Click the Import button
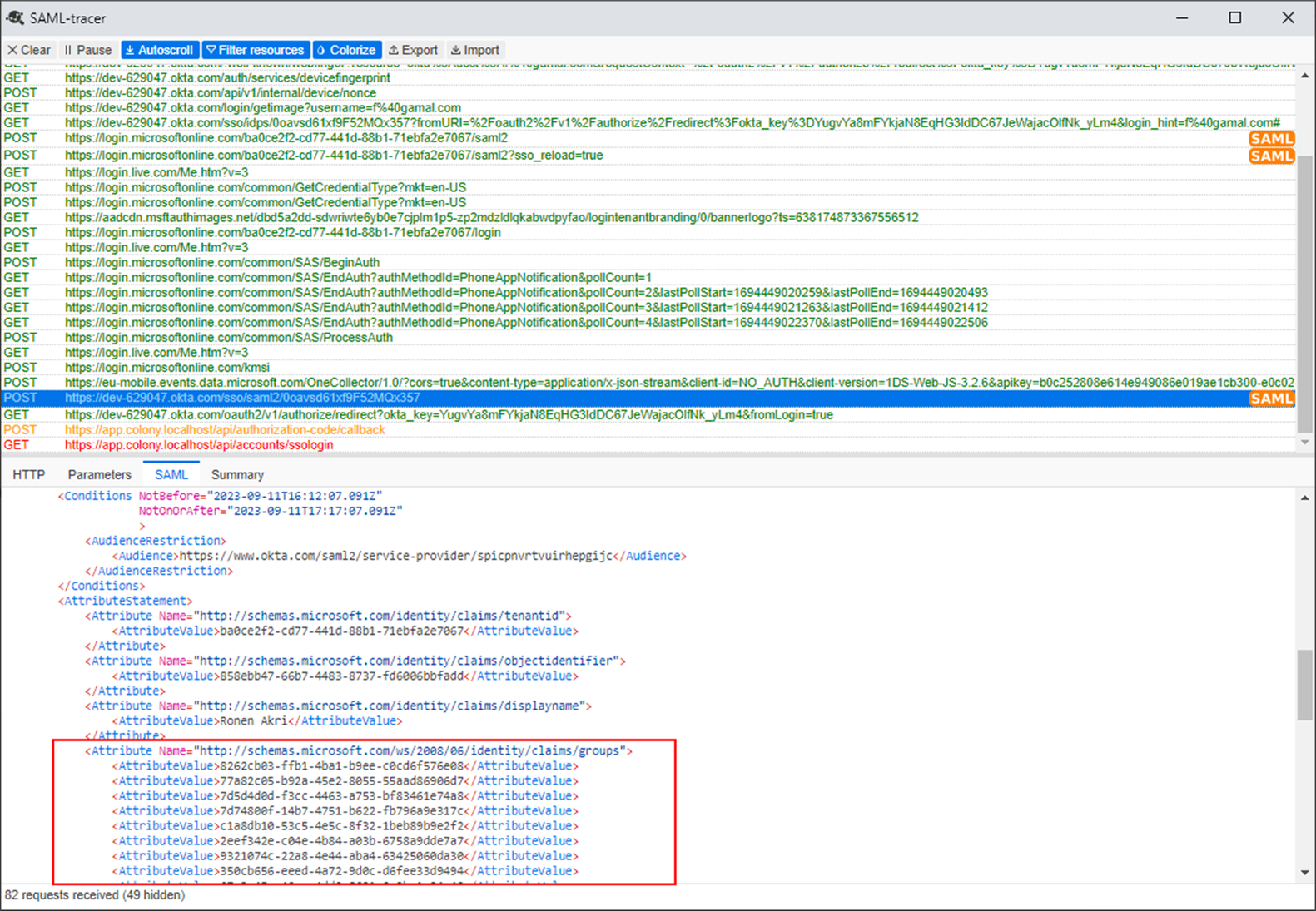The image size is (1316, 911). [x=475, y=50]
